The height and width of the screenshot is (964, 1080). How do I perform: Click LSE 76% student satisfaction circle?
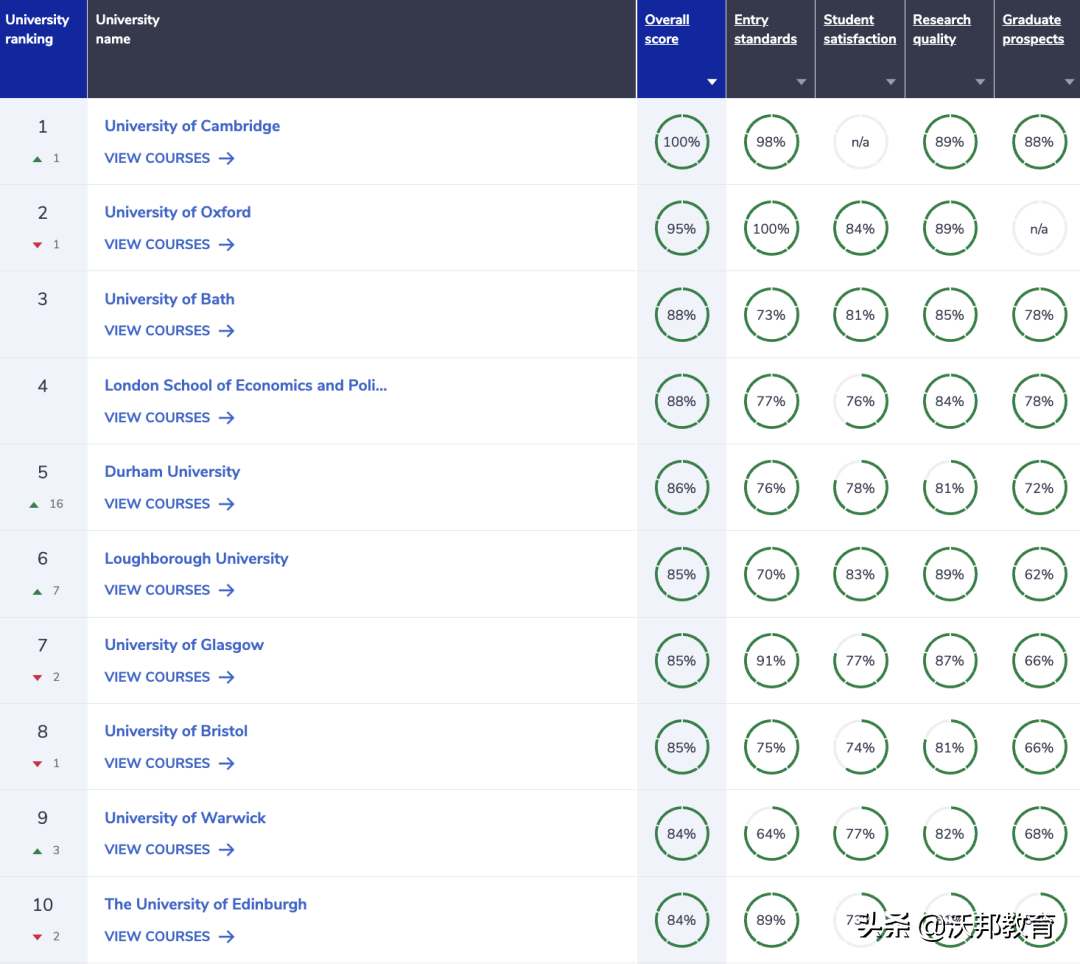[860, 401]
